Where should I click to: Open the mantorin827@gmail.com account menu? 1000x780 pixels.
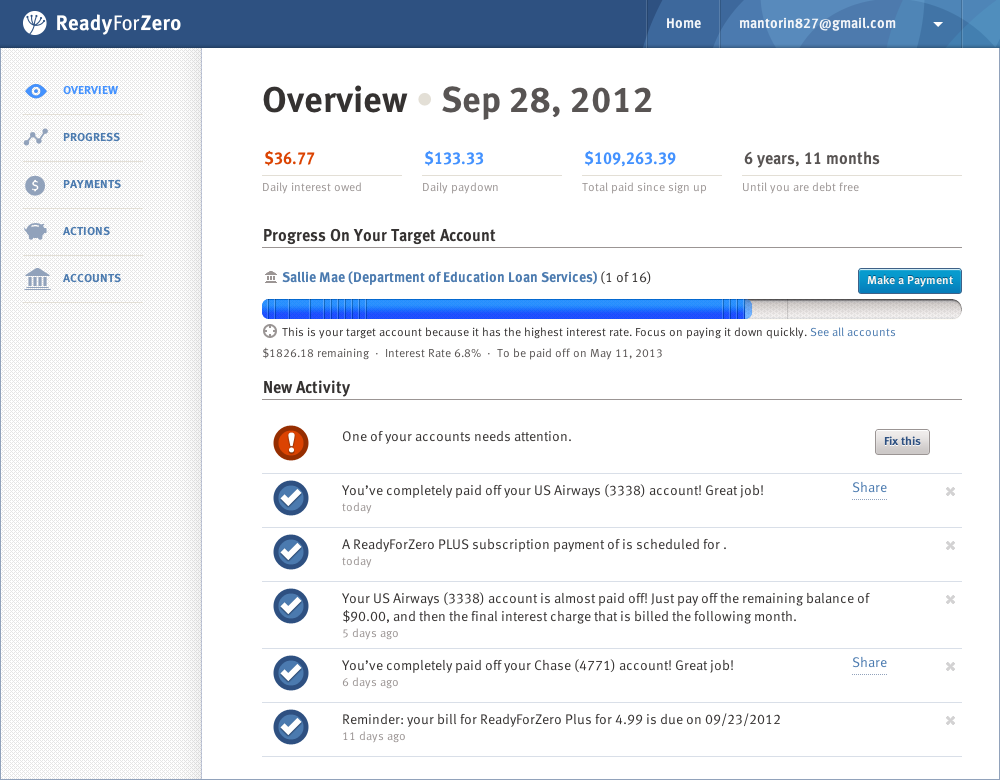tap(817, 24)
